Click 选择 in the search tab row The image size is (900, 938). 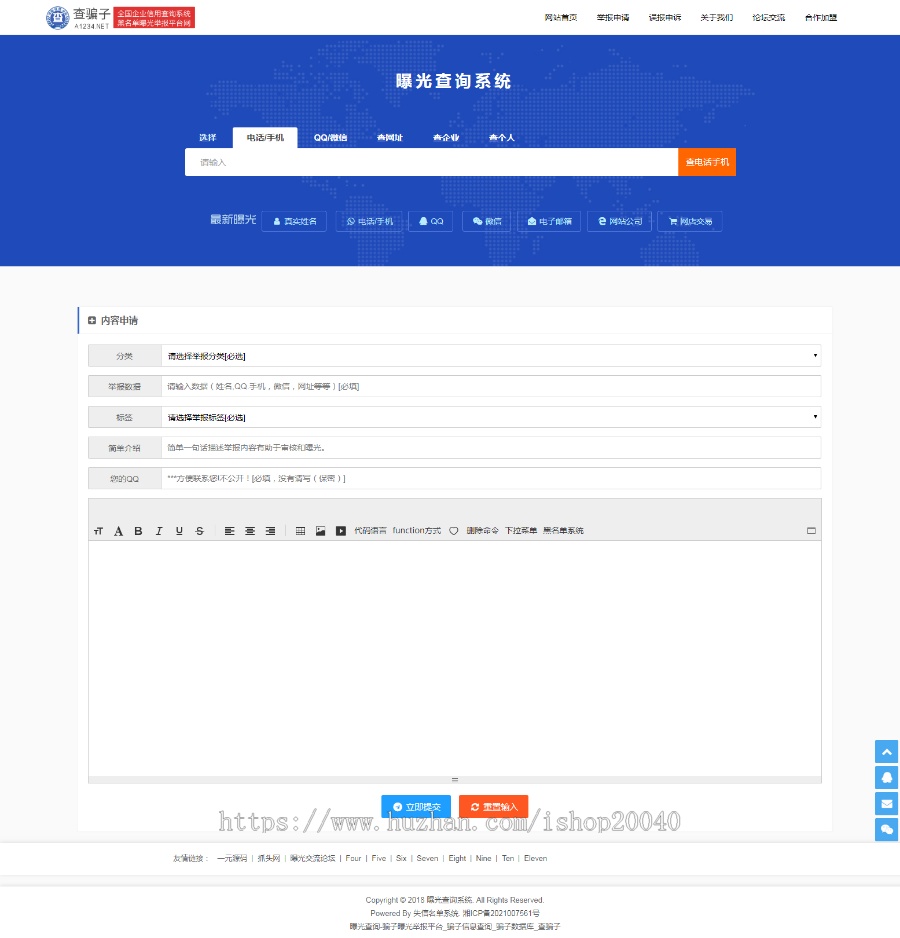click(x=208, y=138)
